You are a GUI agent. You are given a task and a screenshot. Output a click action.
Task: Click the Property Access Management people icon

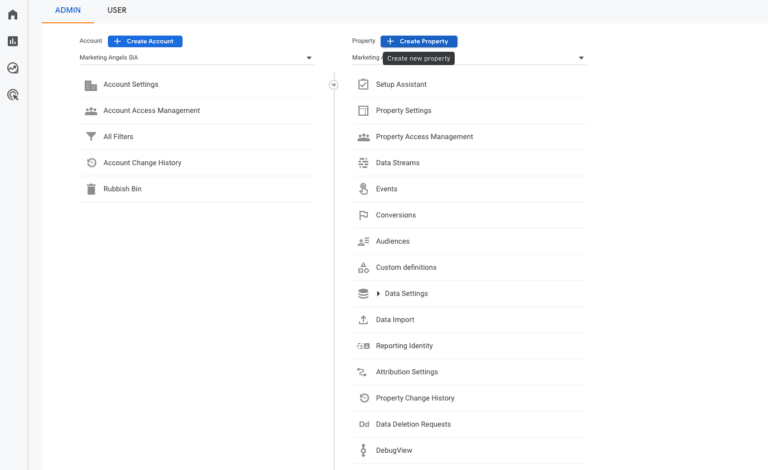363,137
